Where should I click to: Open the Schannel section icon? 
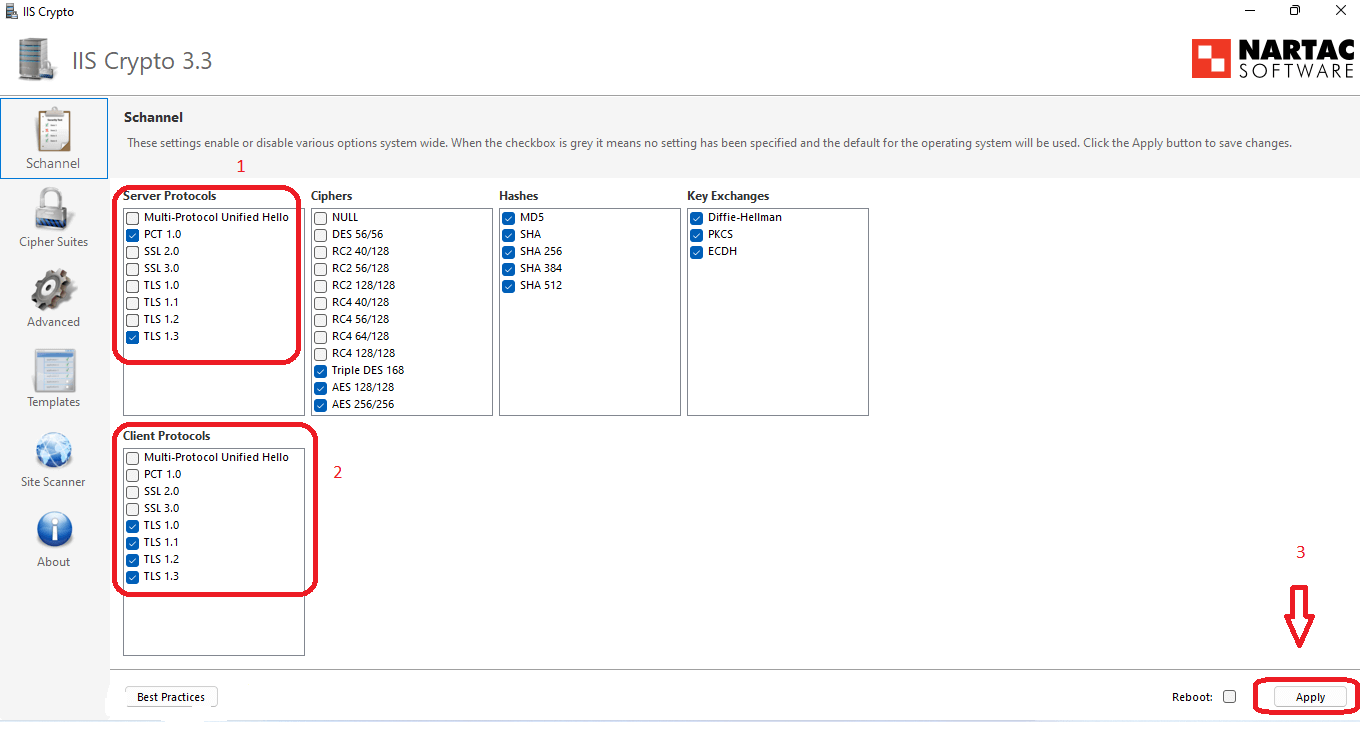tap(54, 131)
